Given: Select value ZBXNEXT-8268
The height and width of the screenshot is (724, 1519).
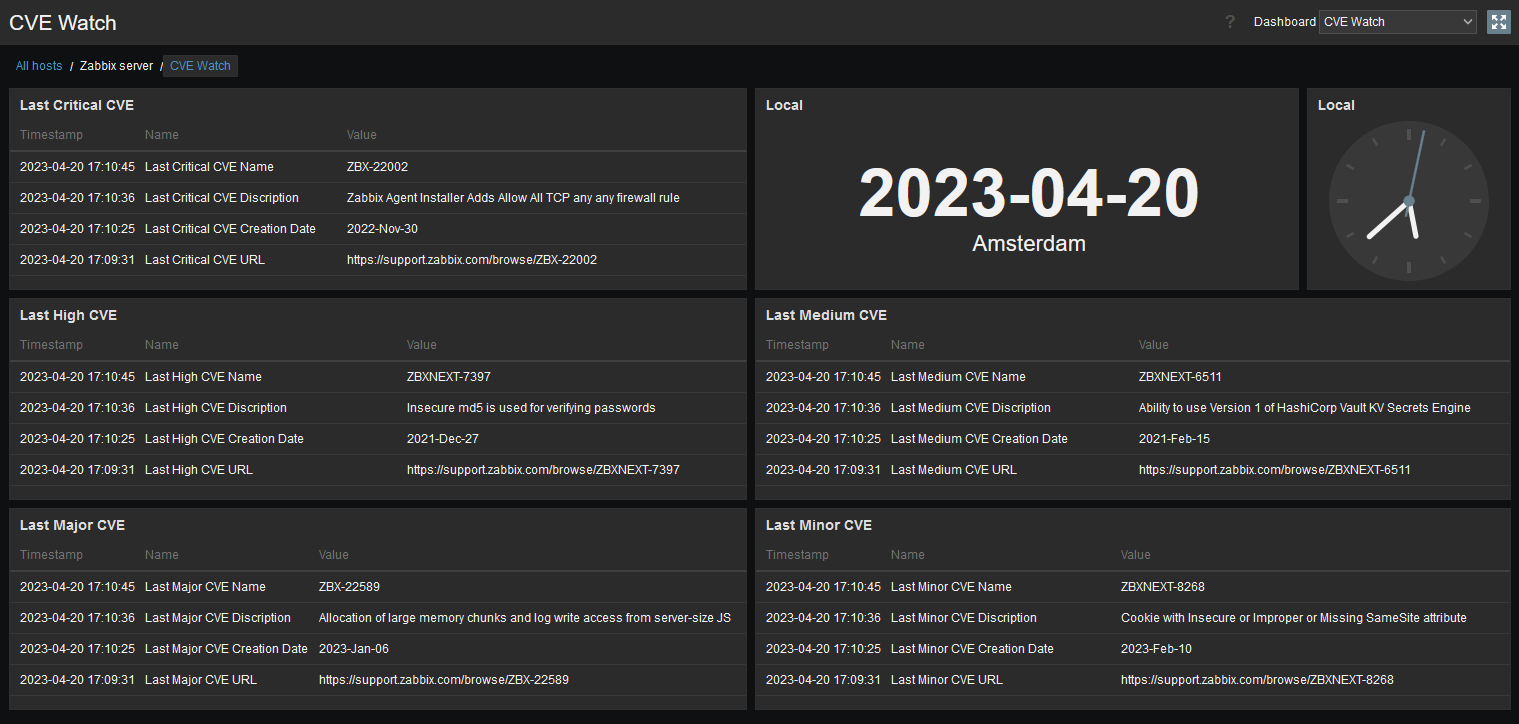Looking at the screenshot, I should pos(1163,587).
